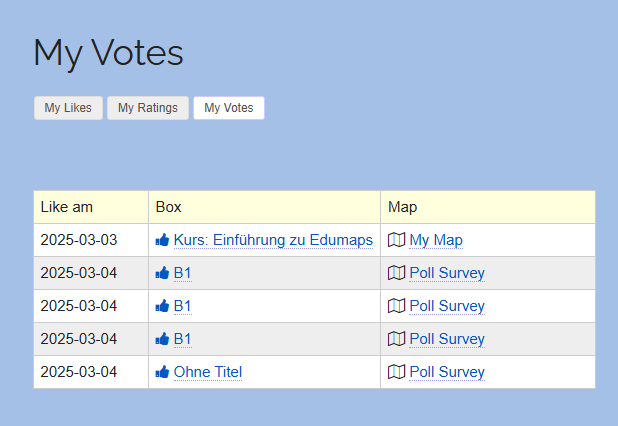This screenshot has width=618, height=426.
Task: Select the My Votes tab
Action: tap(229, 108)
